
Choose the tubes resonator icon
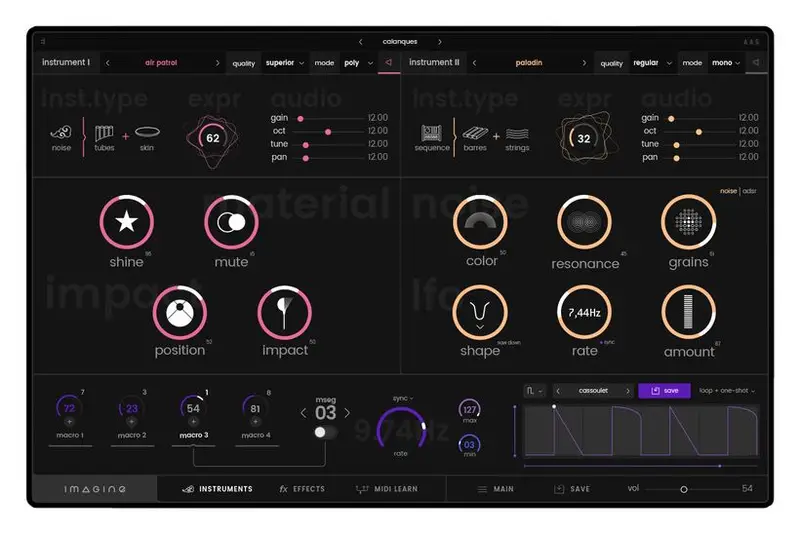pyautogui.click(x=104, y=133)
